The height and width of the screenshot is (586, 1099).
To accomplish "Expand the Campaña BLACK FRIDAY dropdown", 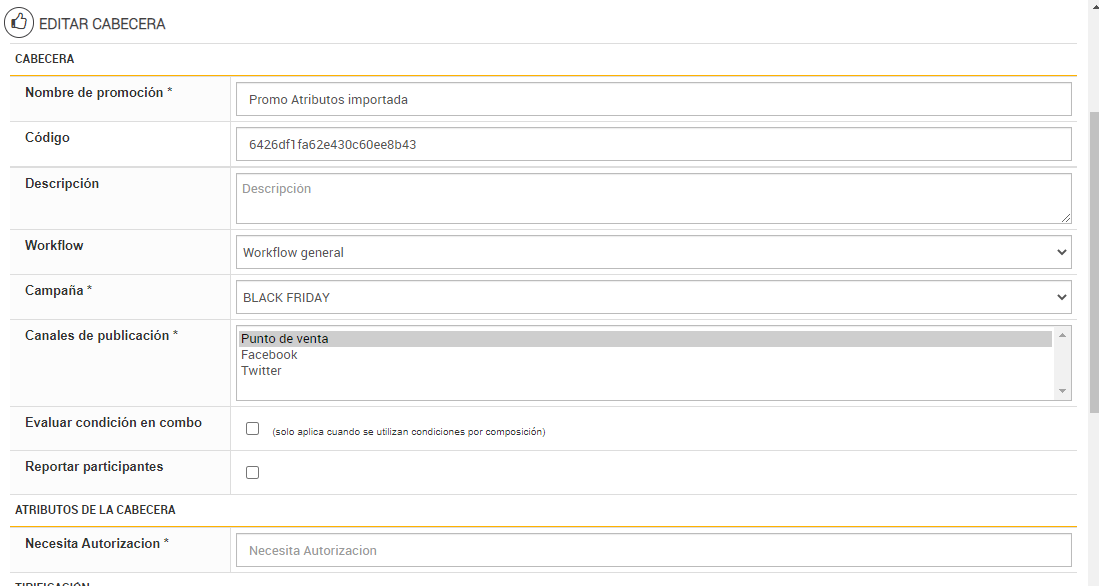I will click(x=654, y=297).
